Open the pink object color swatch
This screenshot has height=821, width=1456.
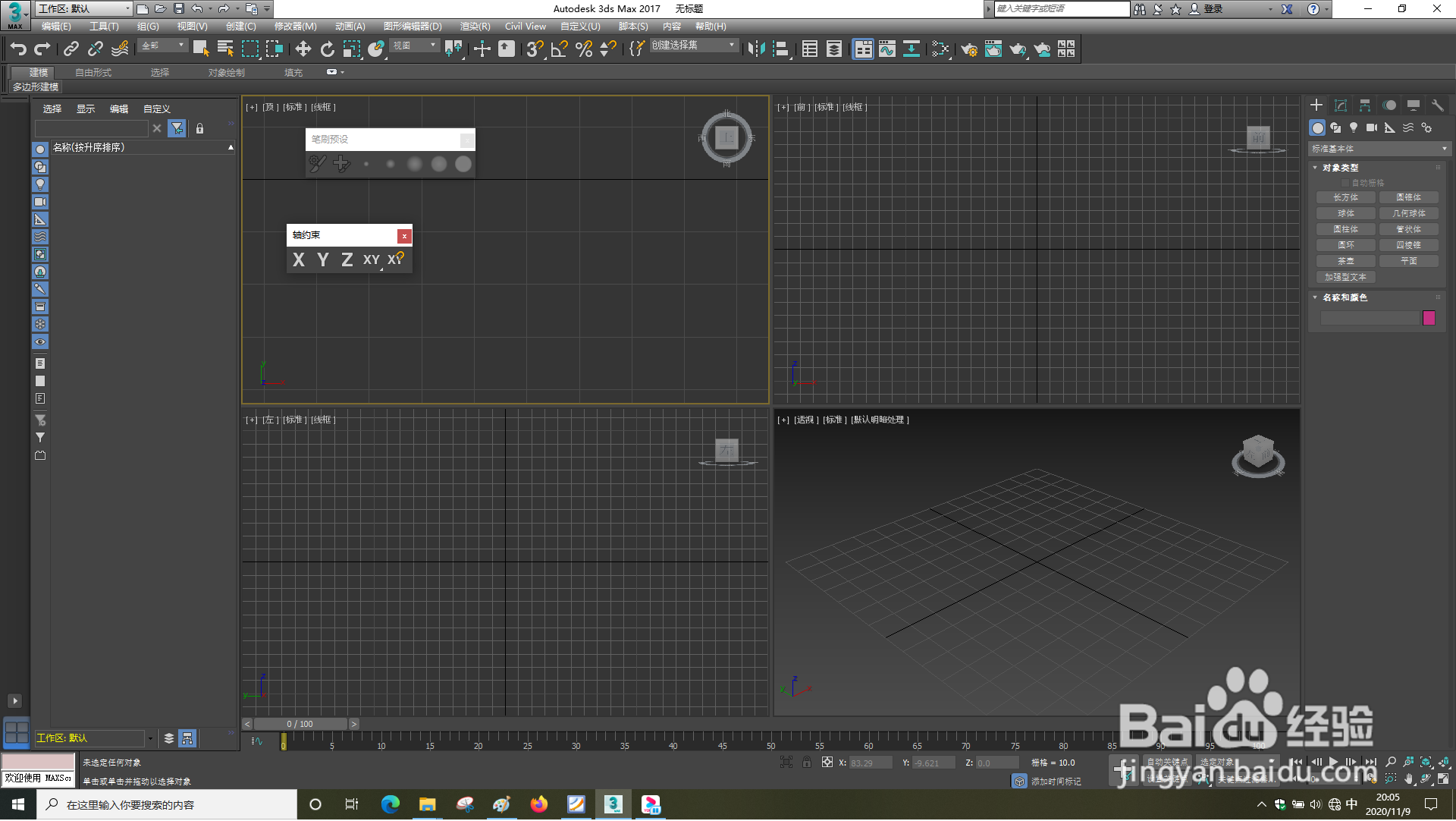[x=1429, y=319]
